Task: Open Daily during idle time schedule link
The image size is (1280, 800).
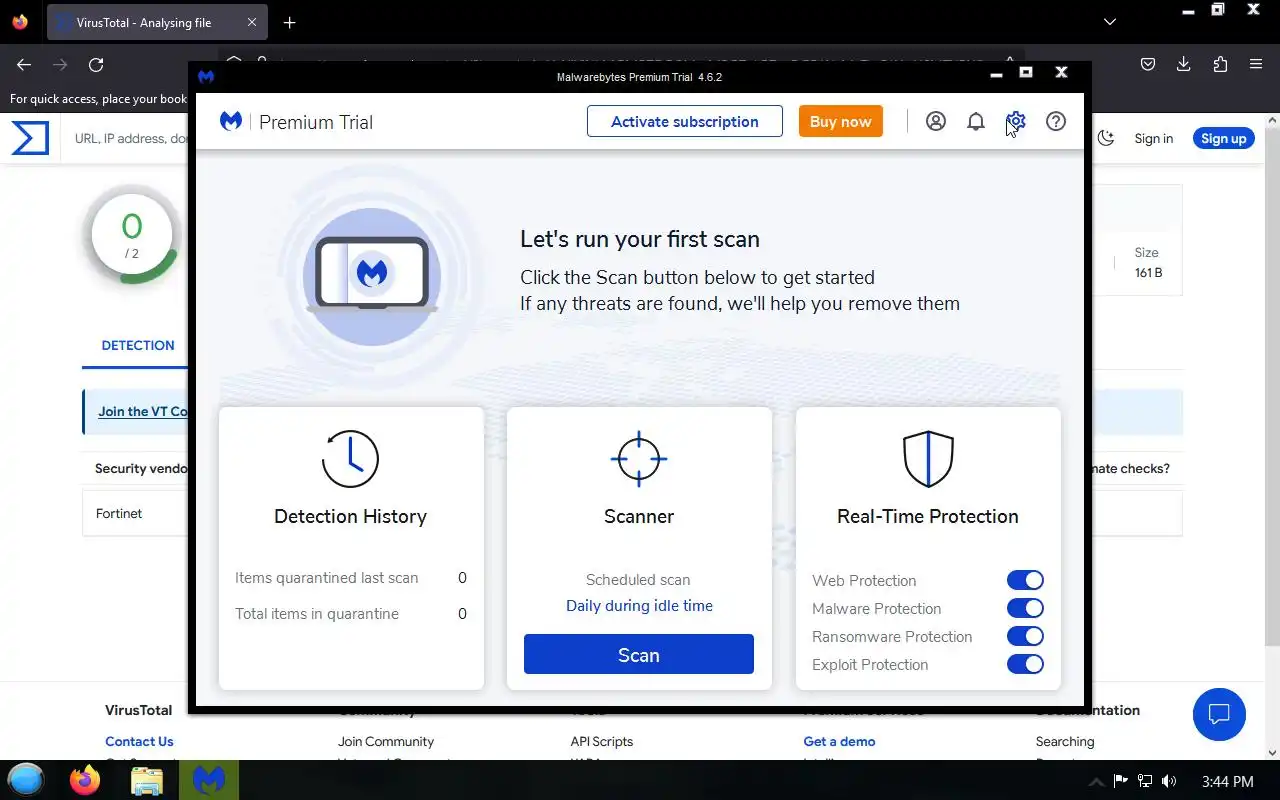Action: (x=639, y=606)
